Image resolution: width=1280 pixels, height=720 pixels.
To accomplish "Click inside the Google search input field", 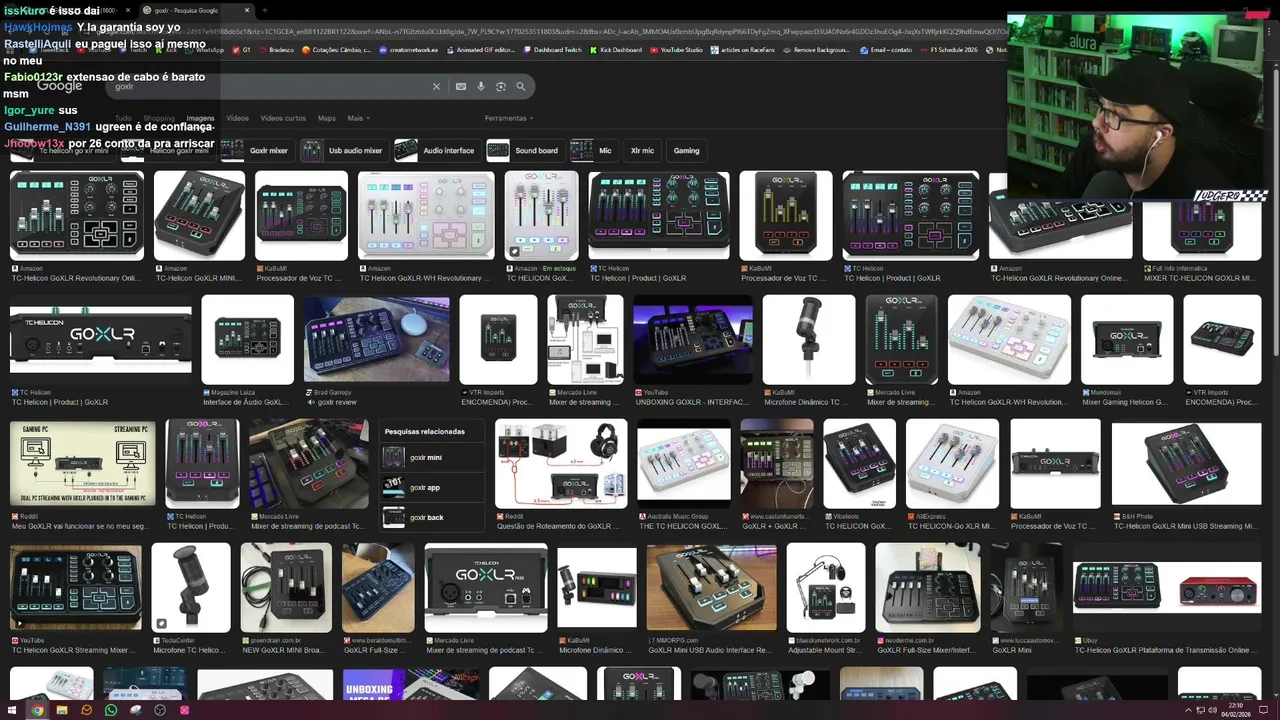I will click(270, 87).
